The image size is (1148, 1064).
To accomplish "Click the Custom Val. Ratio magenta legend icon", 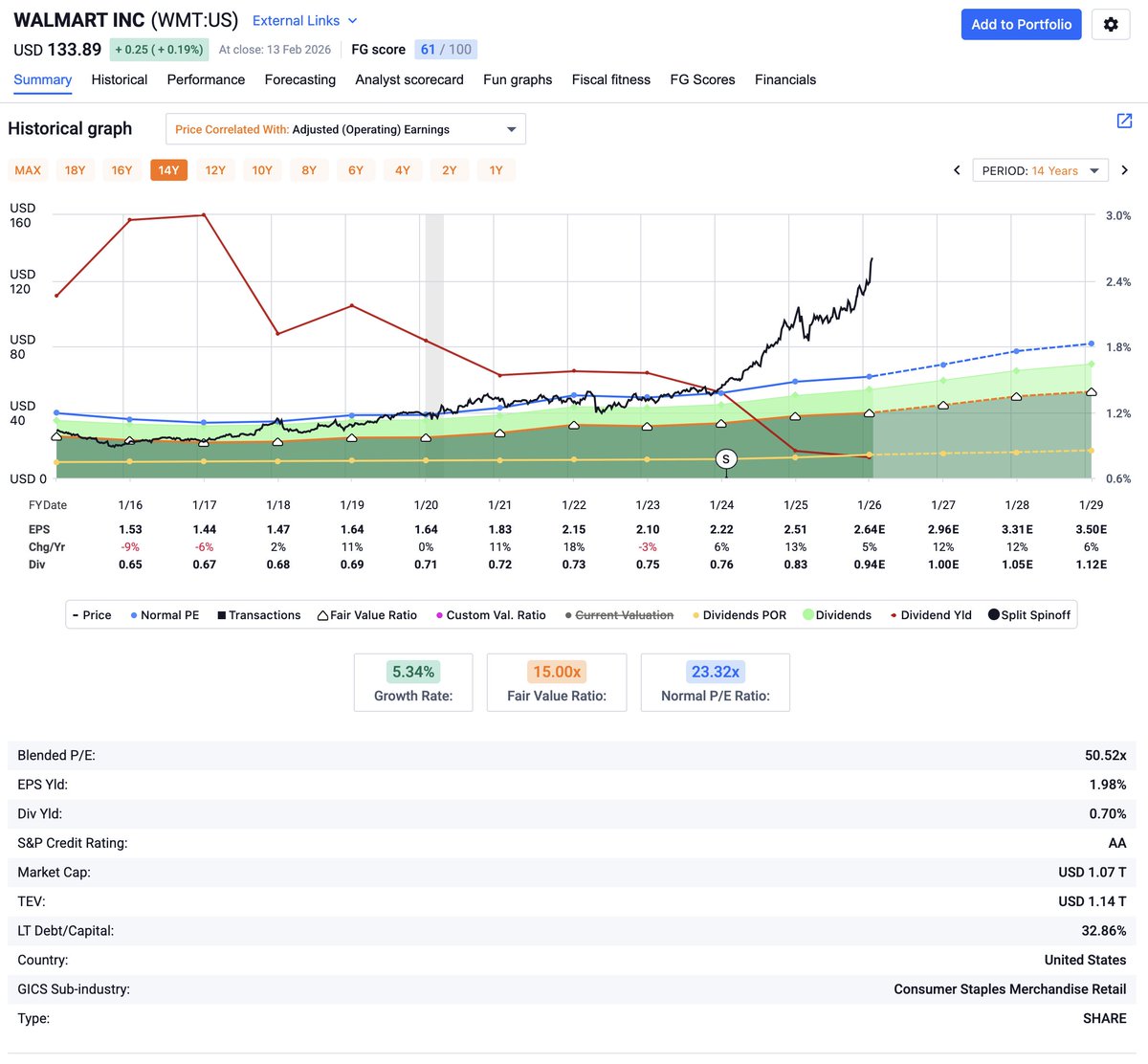I will pyautogui.click(x=439, y=614).
